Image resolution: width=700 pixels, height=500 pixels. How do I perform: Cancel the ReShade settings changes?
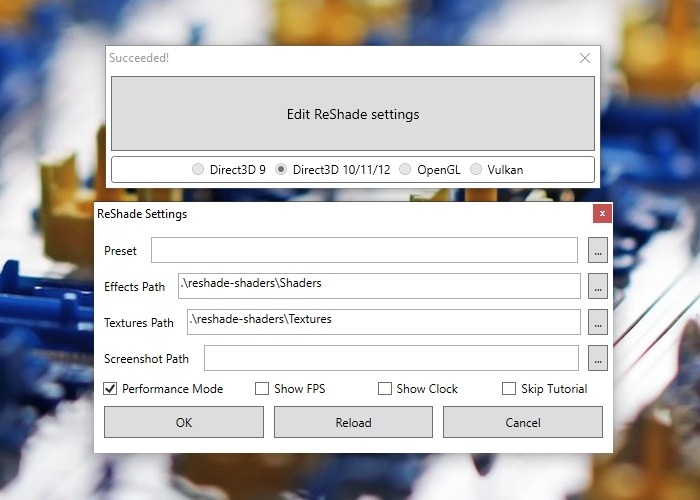[523, 422]
